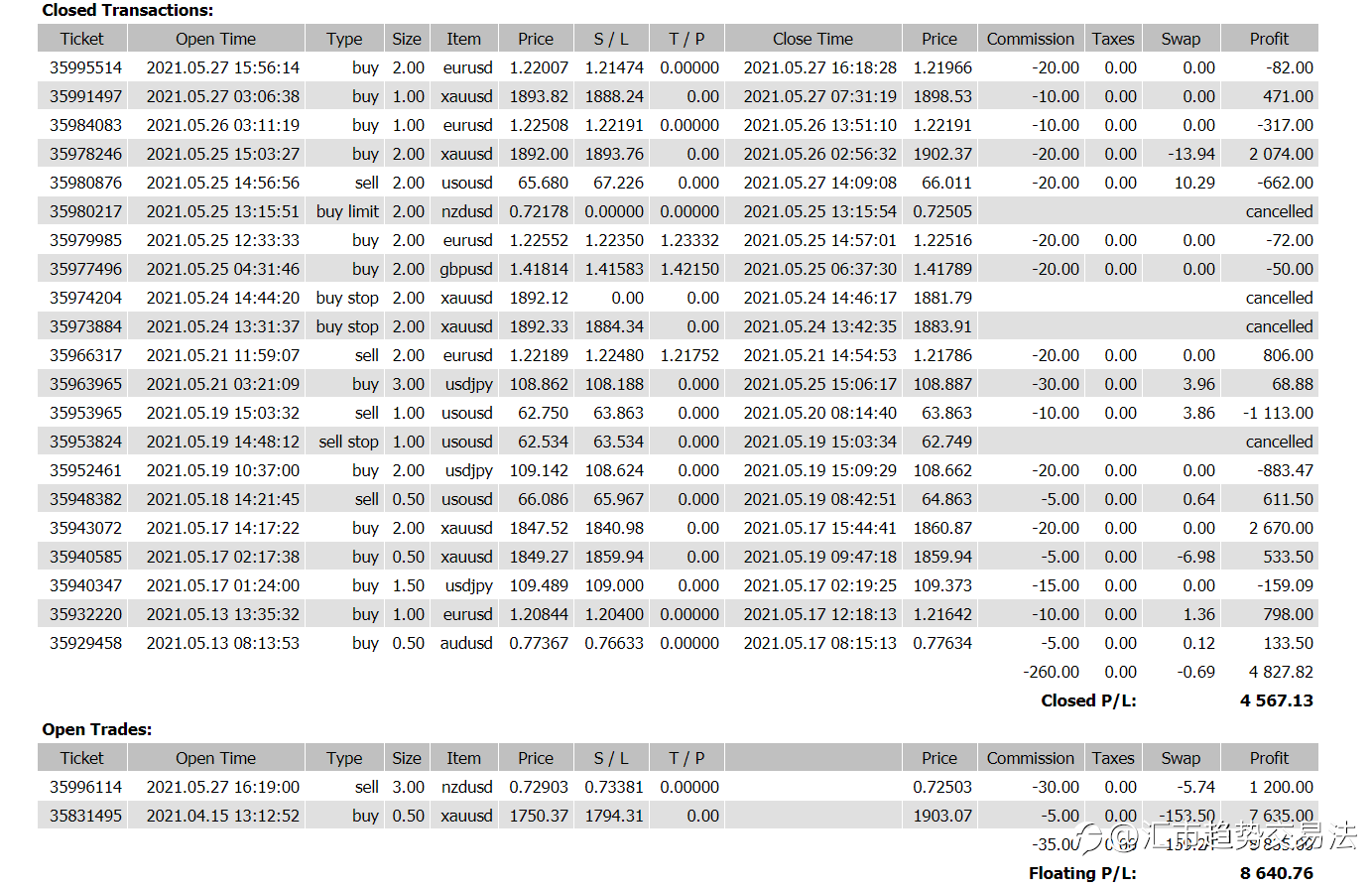Select ticket 35973884
Viewport: 1372px width, 888px height.
click(86, 326)
